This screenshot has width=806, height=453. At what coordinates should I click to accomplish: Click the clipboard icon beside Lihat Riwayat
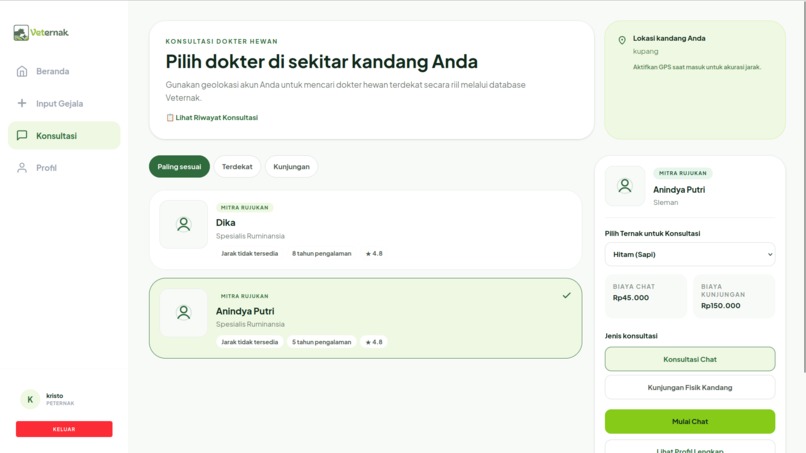(170, 118)
